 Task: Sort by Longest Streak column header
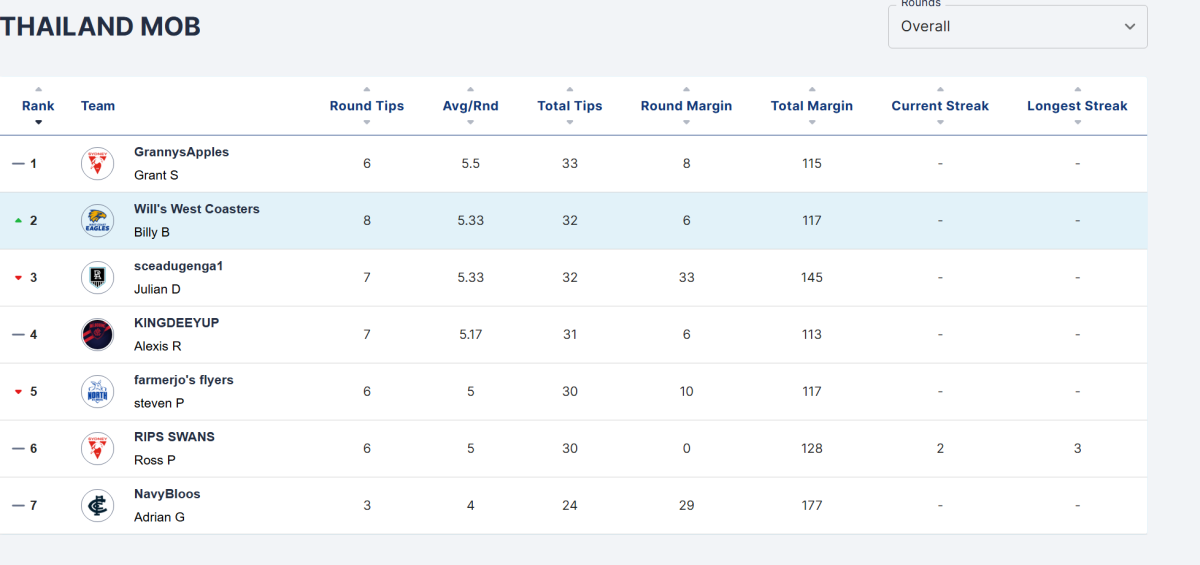(x=1077, y=106)
